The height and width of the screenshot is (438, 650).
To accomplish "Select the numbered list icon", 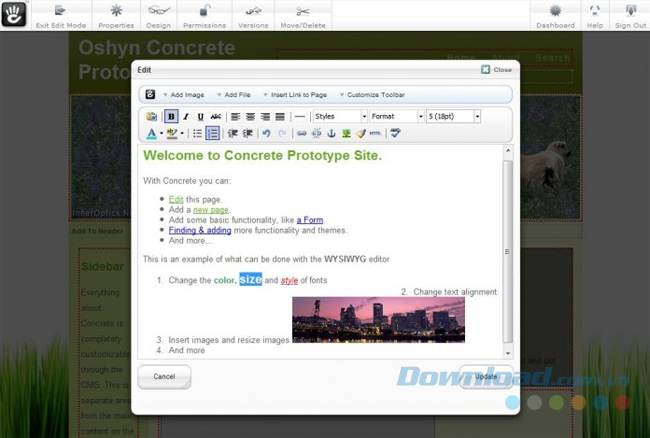I will (x=213, y=133).
